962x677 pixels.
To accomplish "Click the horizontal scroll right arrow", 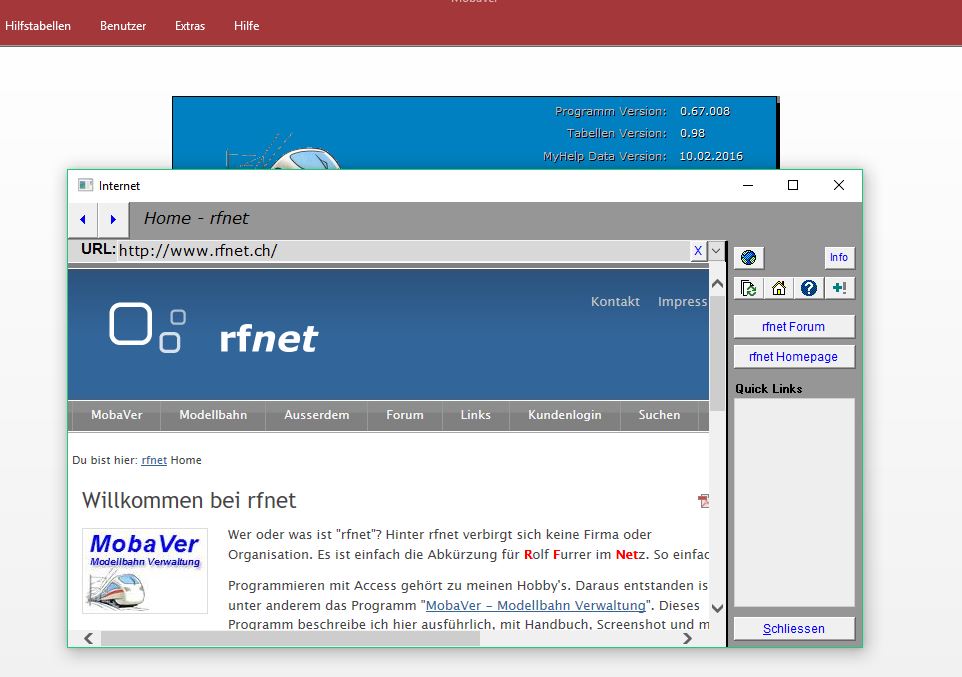I will 688,638.
